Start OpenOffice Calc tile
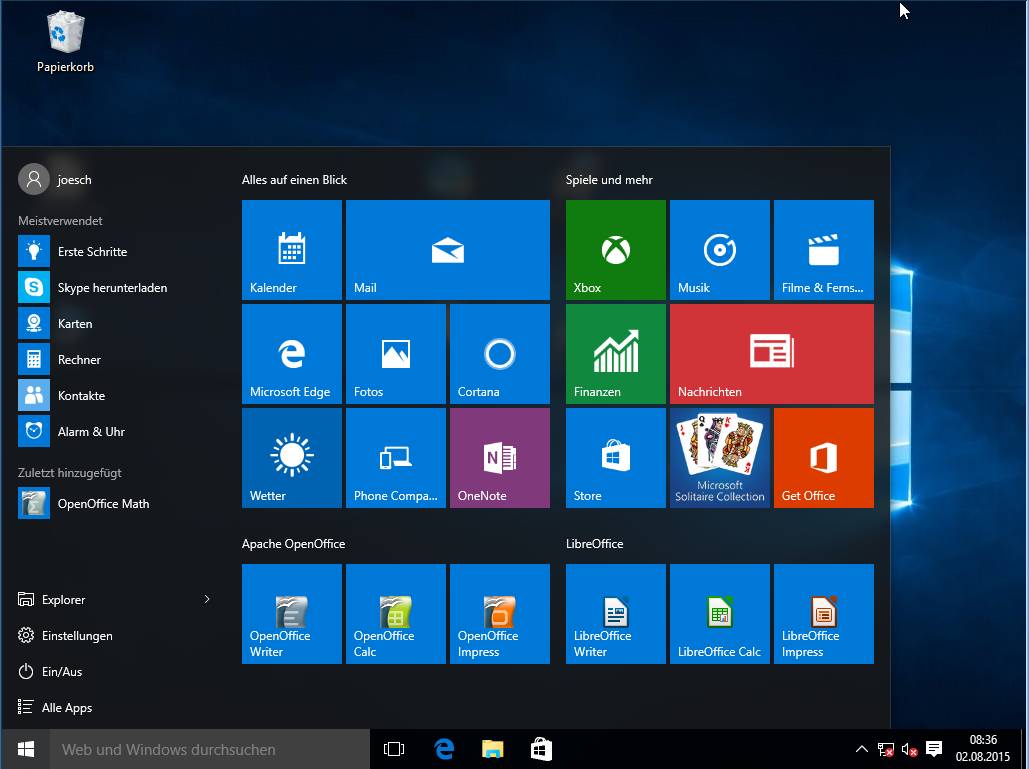The width and height of the screenshot is (1029, 769). click(x=395, y=614)
